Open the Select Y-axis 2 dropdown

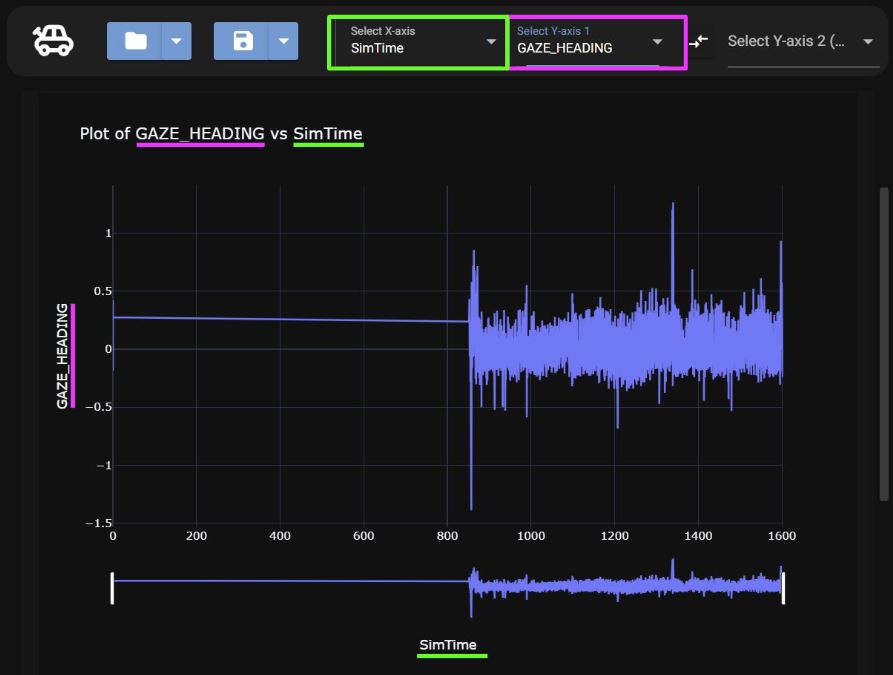[x=803, y=42]
